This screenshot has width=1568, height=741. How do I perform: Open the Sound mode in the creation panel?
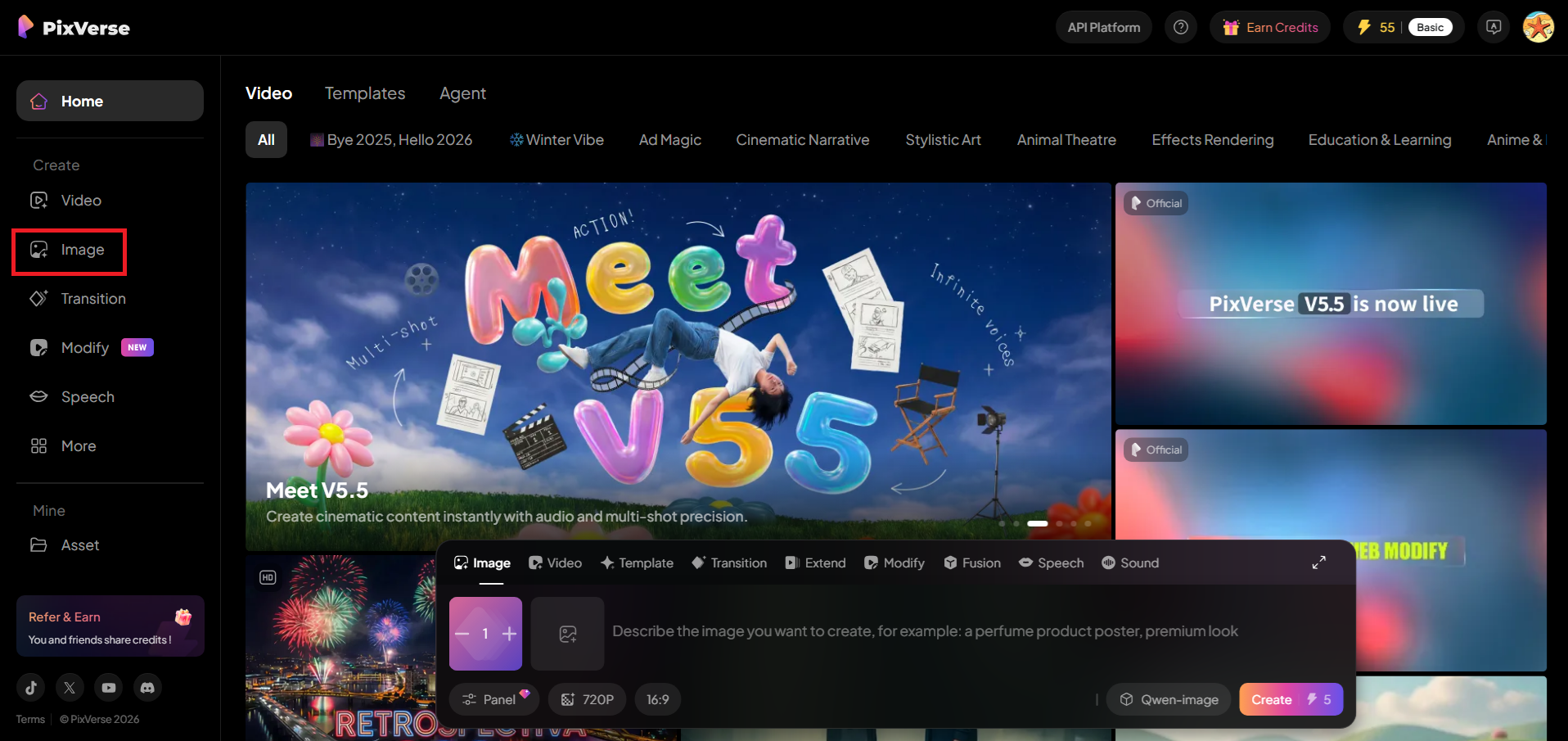[1130, 563]
